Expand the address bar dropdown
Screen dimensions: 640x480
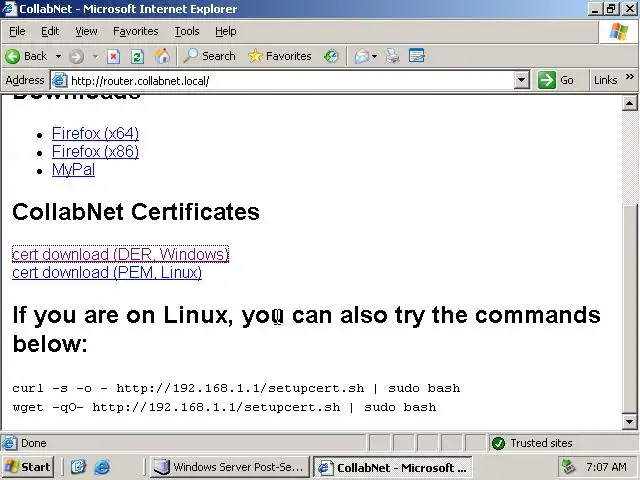521,80
